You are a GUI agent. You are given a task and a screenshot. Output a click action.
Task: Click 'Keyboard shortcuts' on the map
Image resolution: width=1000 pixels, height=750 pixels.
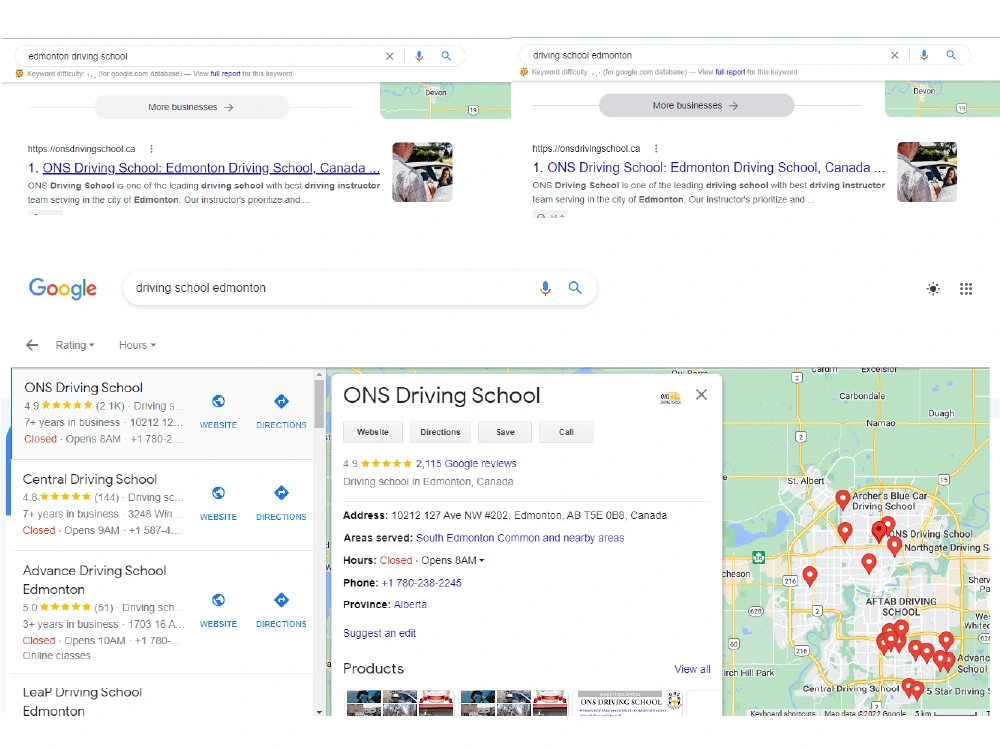pyautogui.click(x=782, y=713)
